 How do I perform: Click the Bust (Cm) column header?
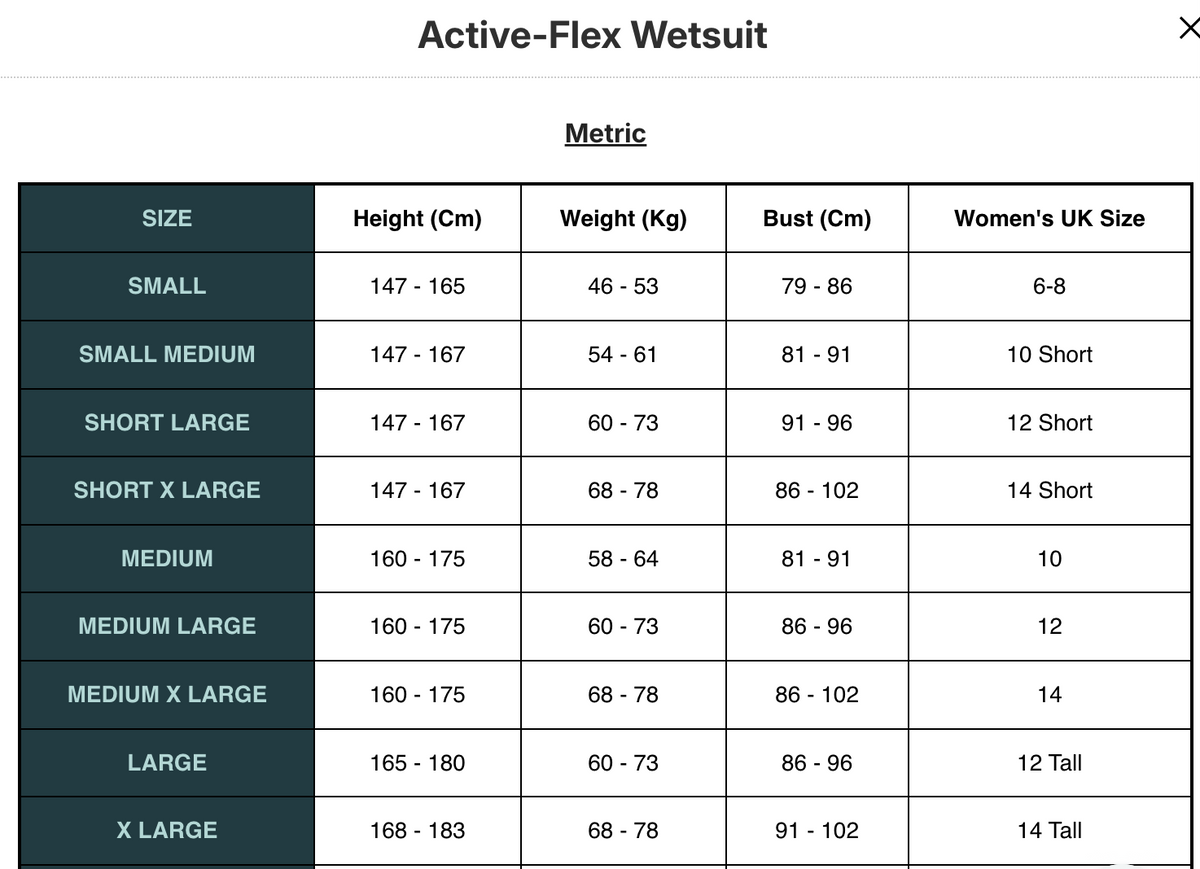(817, 218)
